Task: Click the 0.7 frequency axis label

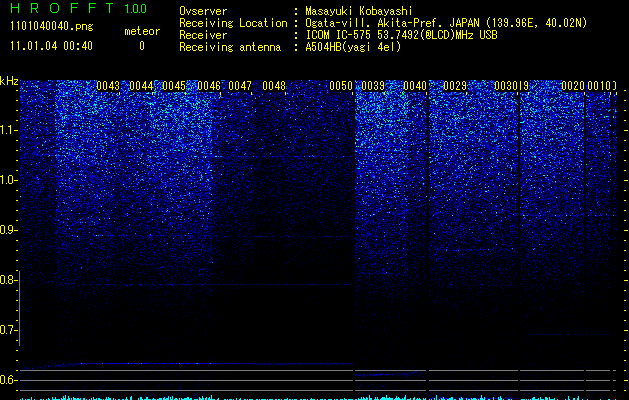Action: (9, 330)
